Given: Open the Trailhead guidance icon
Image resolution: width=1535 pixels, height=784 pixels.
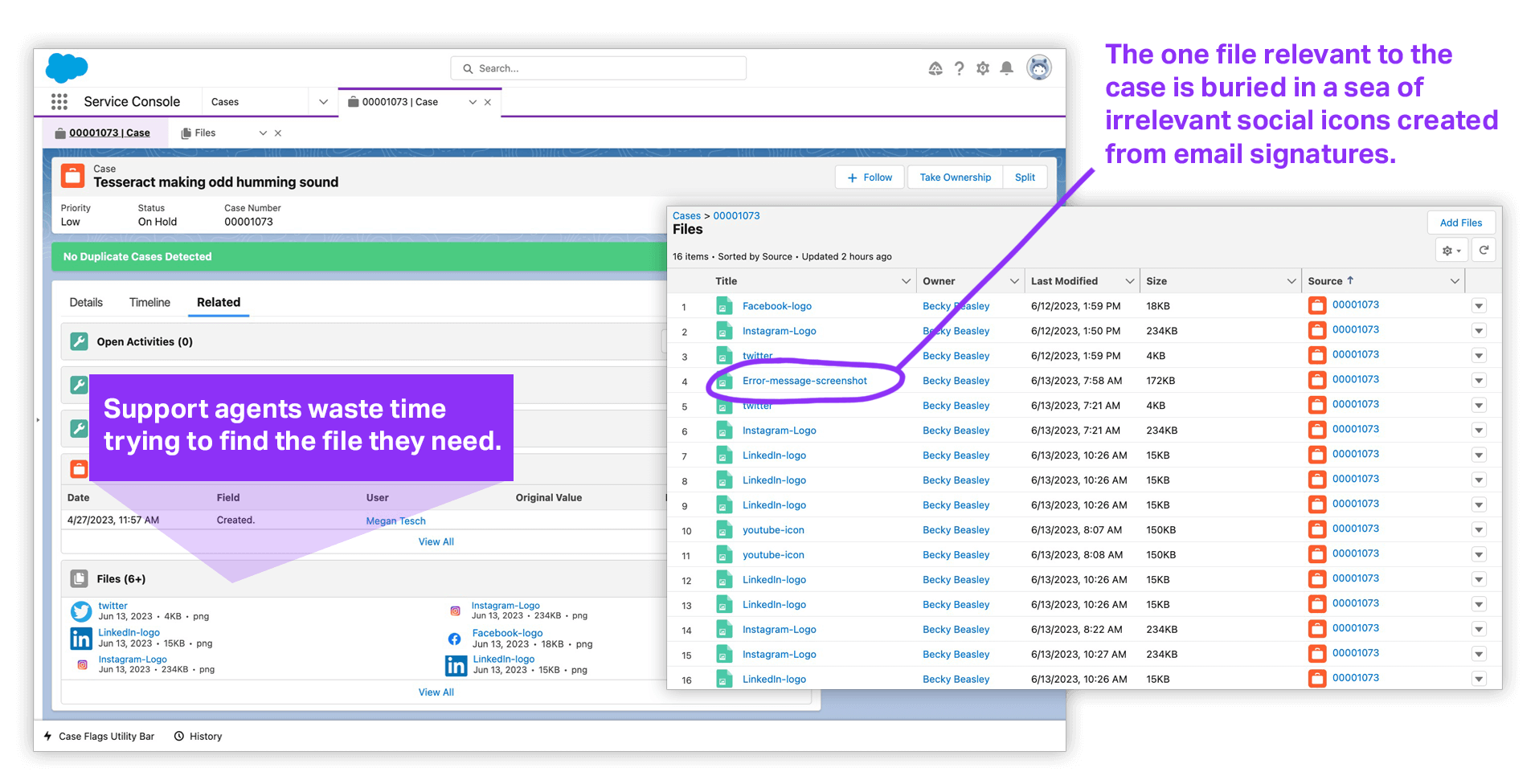Looking at the screenshot, I should [x=935, y=69].
